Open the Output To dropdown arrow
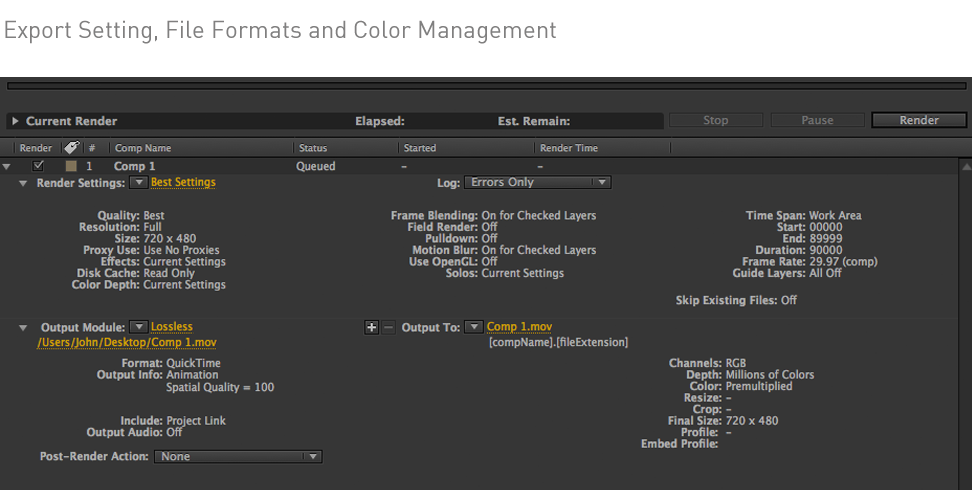This screenshot has height=490, width=972. (474, 327)
